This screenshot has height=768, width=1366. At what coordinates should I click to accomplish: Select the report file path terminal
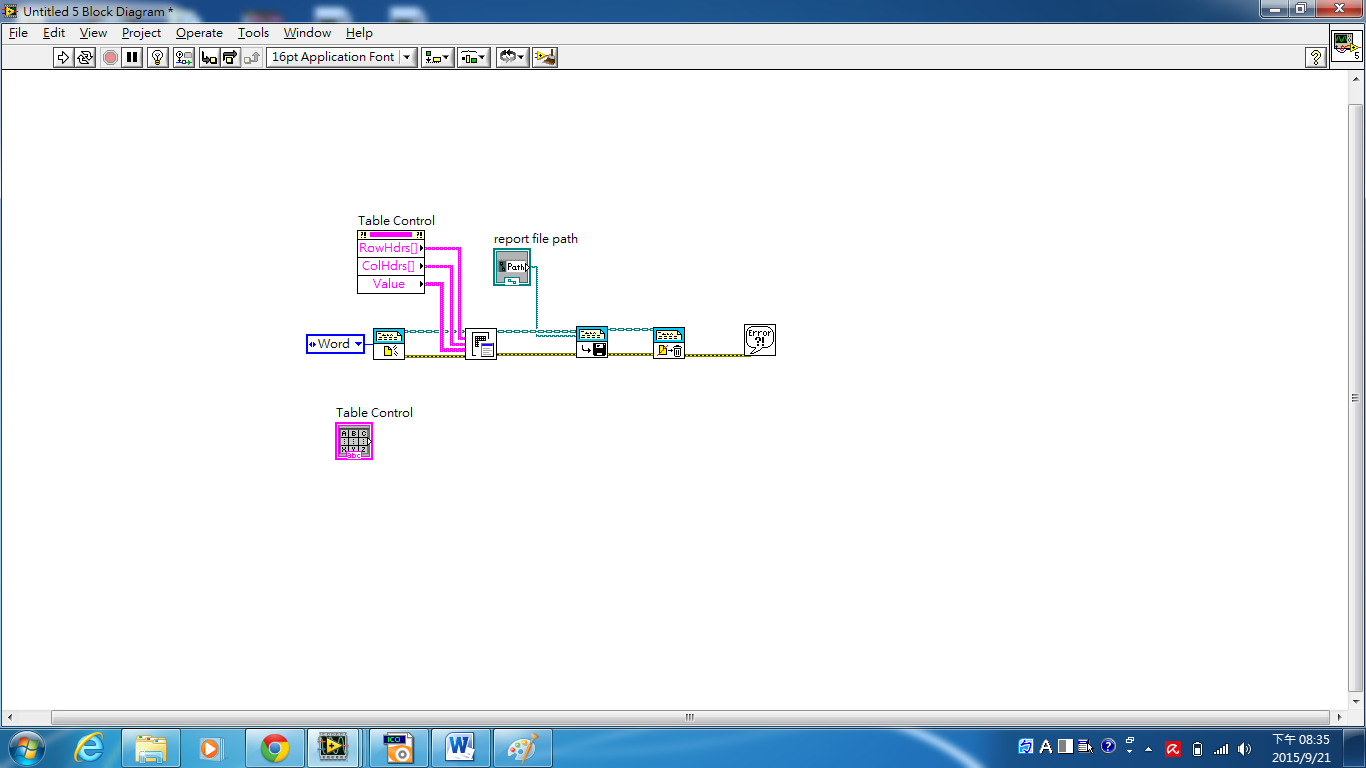tap(512, 267)
